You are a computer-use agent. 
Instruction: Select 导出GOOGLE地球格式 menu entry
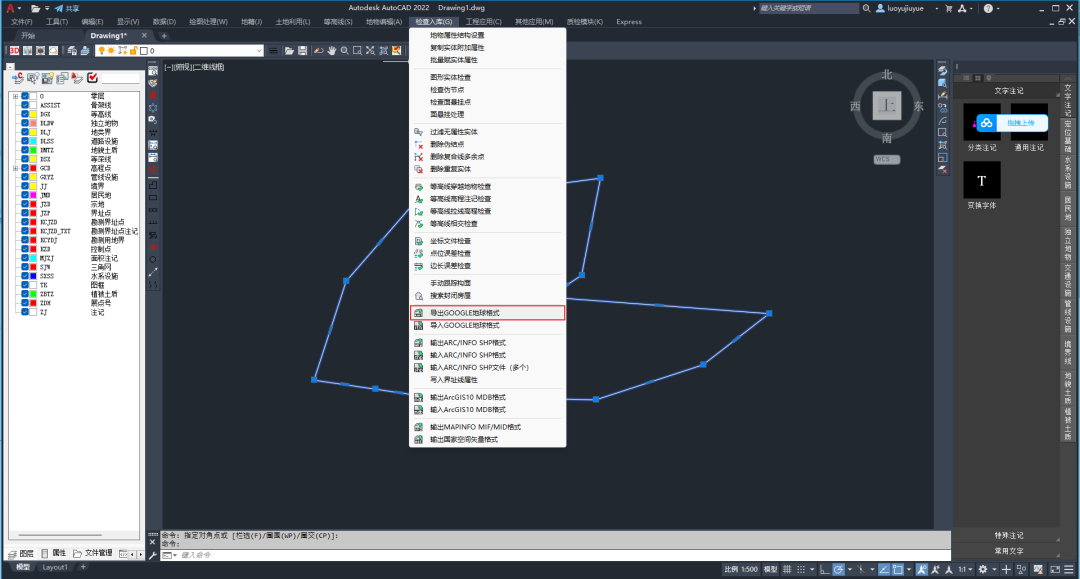[x=488, y=313]
